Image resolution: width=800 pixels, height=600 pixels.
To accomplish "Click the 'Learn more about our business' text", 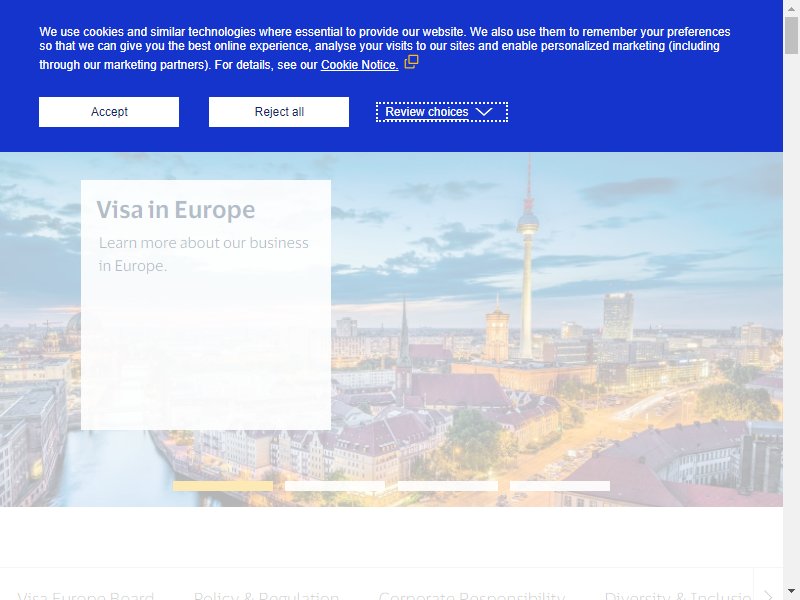I will [204, 243].
